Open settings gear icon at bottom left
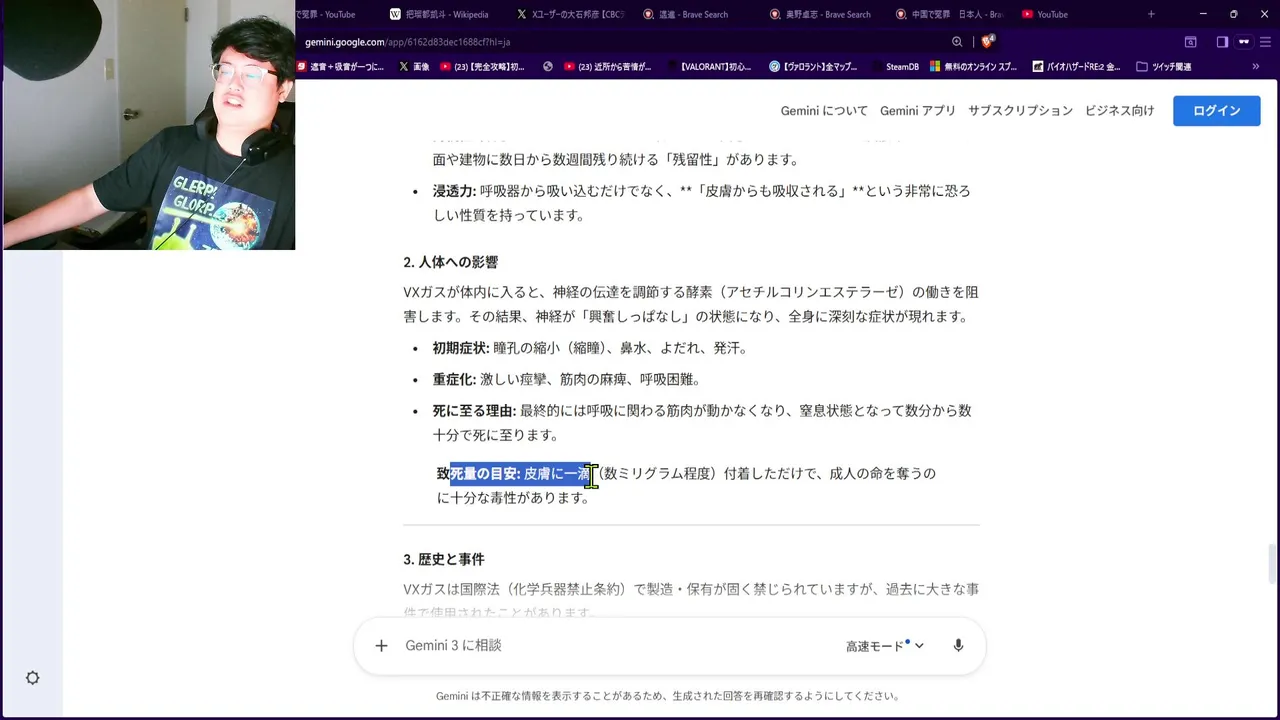Image resolution: width=1280 pixels, height=720 pixels. coord(32,678)
